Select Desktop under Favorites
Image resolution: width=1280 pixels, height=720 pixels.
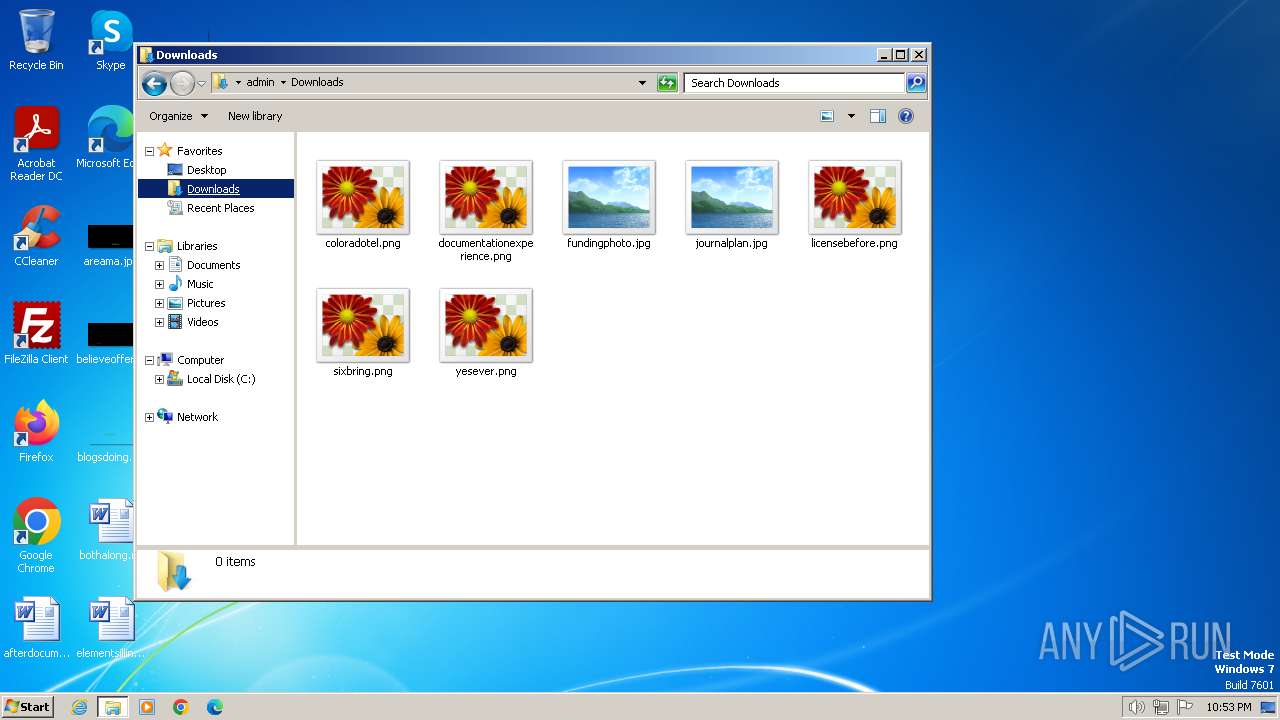[x=206, y=170]
